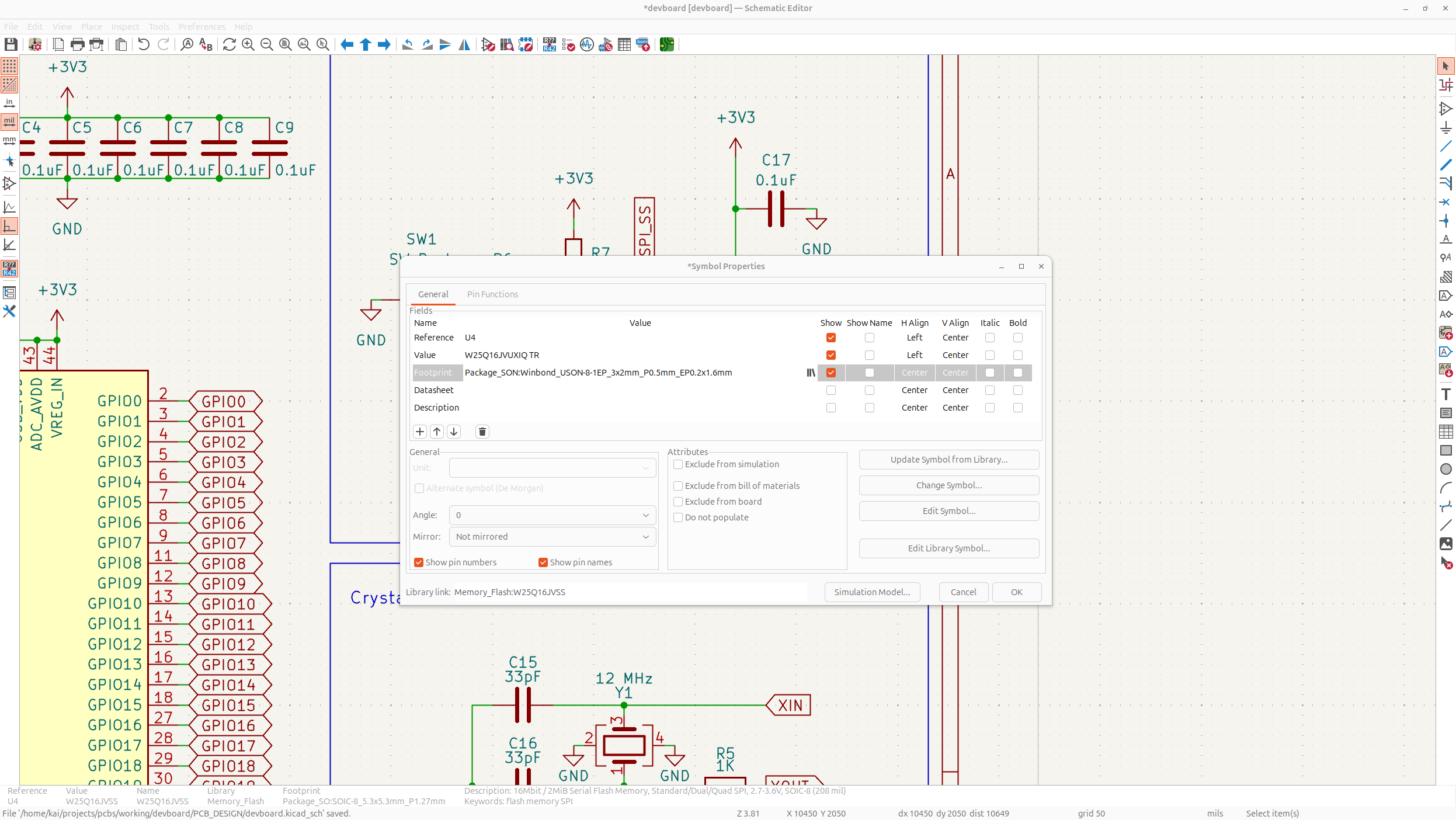Check Exclude from bill of materials
The image size is (1456, 820).
click(678, 486)
